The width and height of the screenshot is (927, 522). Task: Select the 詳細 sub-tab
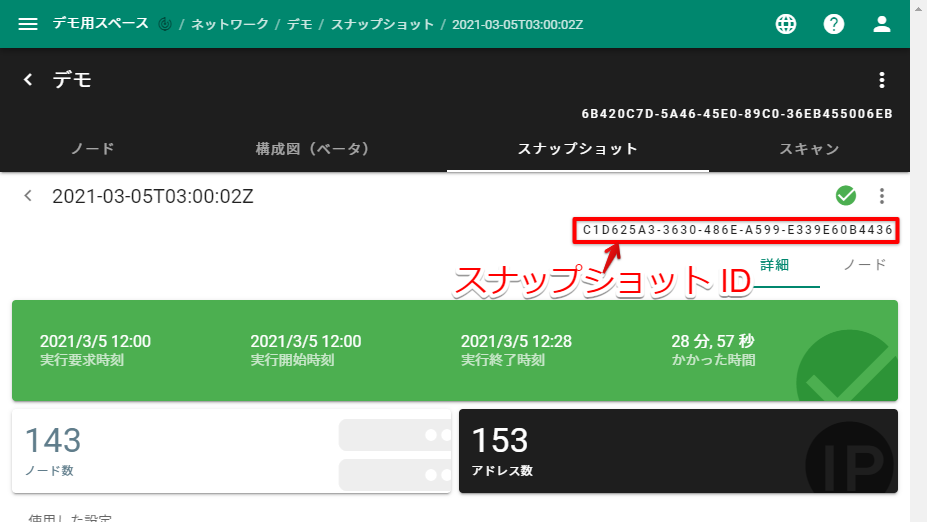pyautogui.click(x=775, y=265)
